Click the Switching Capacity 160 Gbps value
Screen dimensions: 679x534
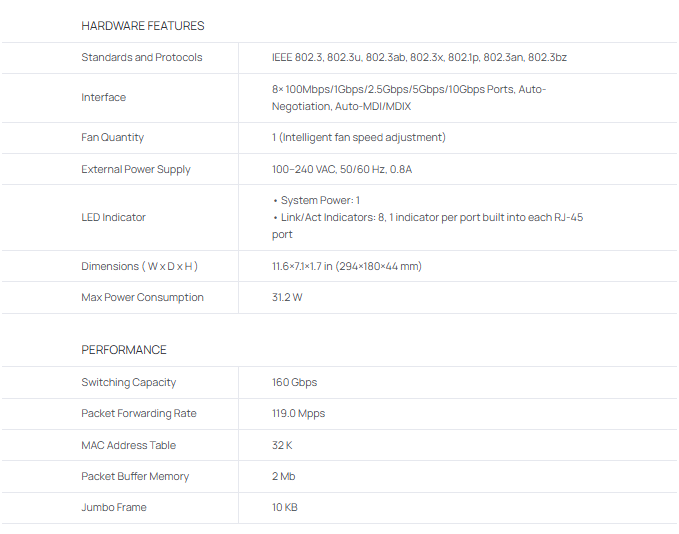click(294, 382)
